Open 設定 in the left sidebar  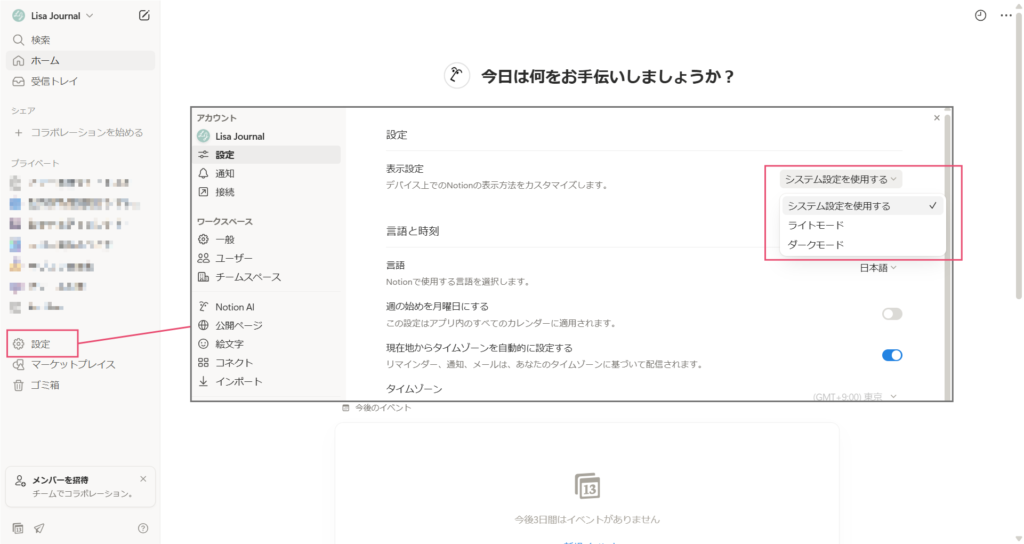pyautogui.click(x=42, y=344)
